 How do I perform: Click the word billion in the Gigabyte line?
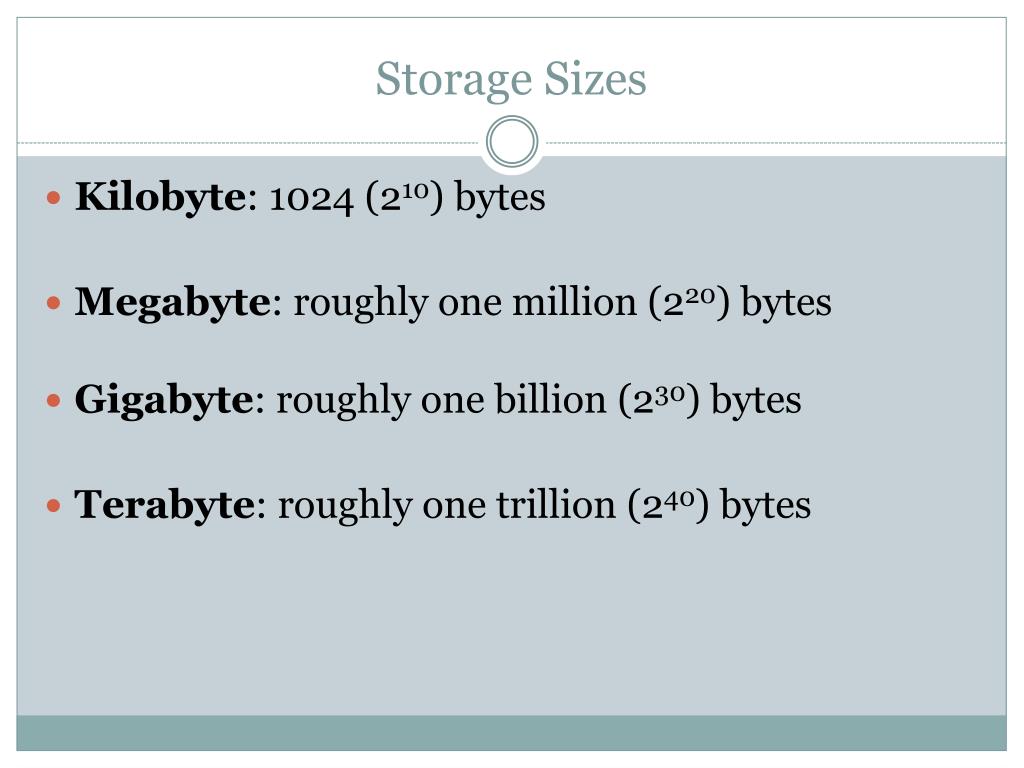tap(551, 400)
